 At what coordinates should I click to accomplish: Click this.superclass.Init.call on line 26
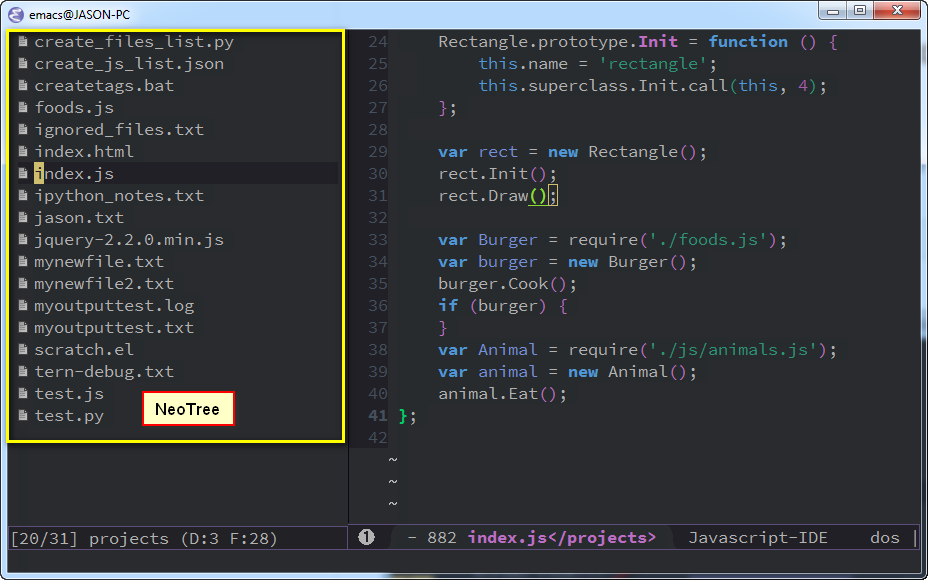coord(604,86)
